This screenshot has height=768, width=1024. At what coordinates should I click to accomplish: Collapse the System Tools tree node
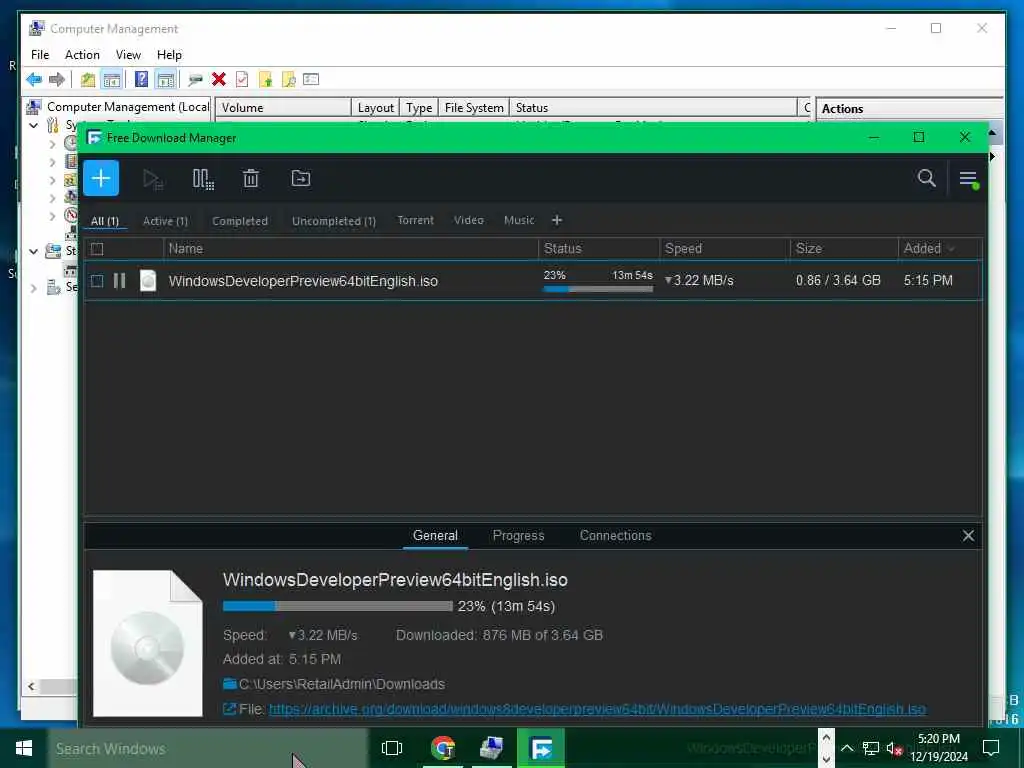pos(34,125)
